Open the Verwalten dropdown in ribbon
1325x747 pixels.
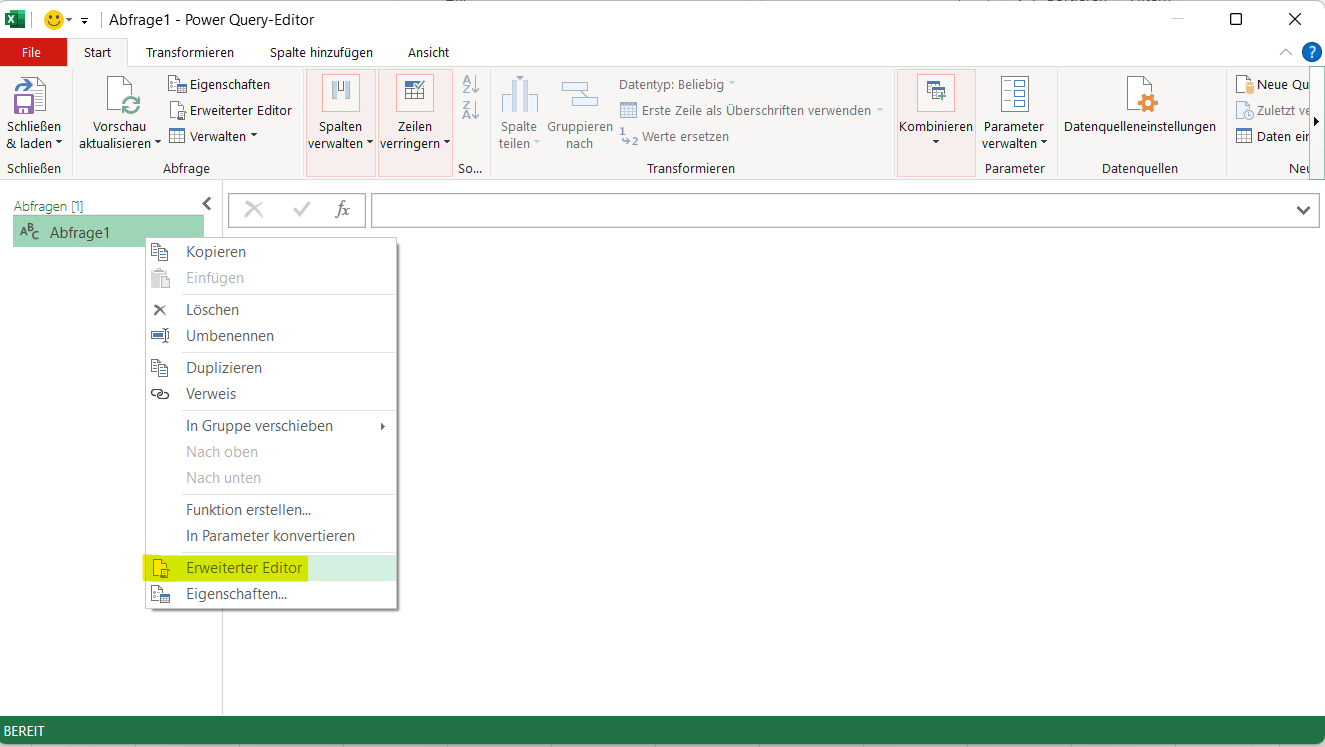click(x=212, y=136)
